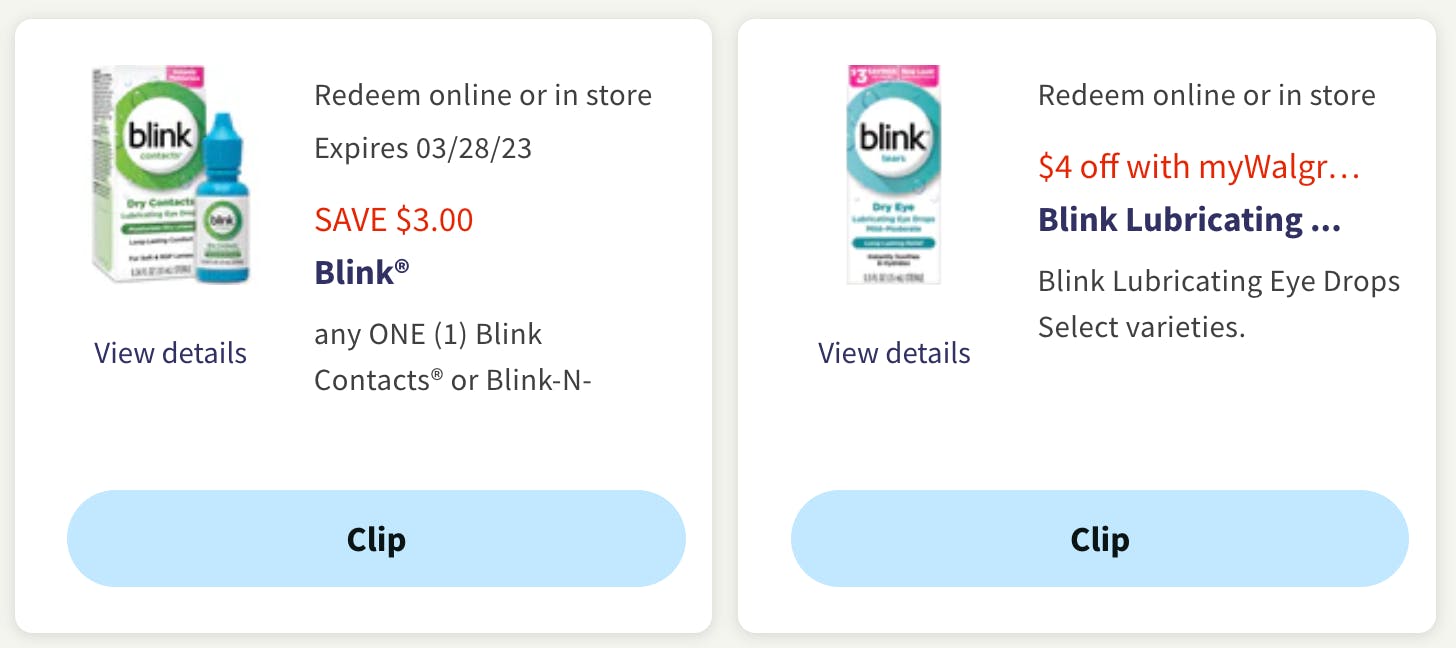Open View details under the Blink Tears box
This screenshot has height=648, width=1456.
pos(894,353)
